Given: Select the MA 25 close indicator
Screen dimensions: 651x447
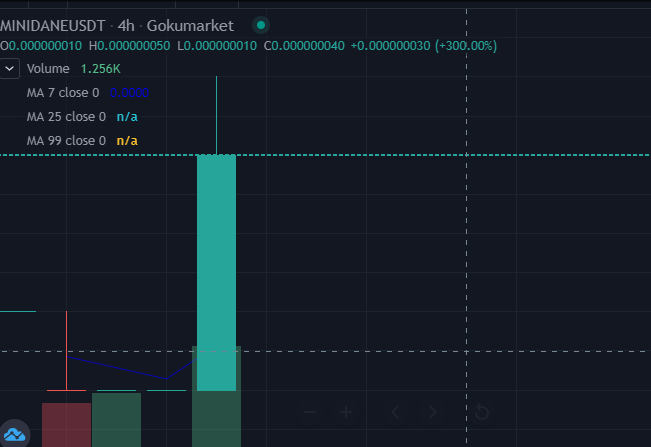Looking at the screenshot, I should (x=66, y=117).
